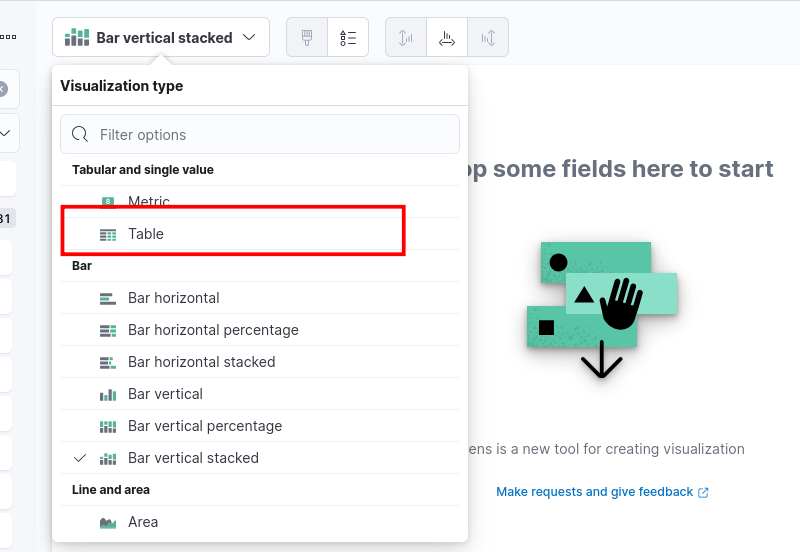Open visual options via the brush icon
Screen dimensions: 800x552
point(307,38)
